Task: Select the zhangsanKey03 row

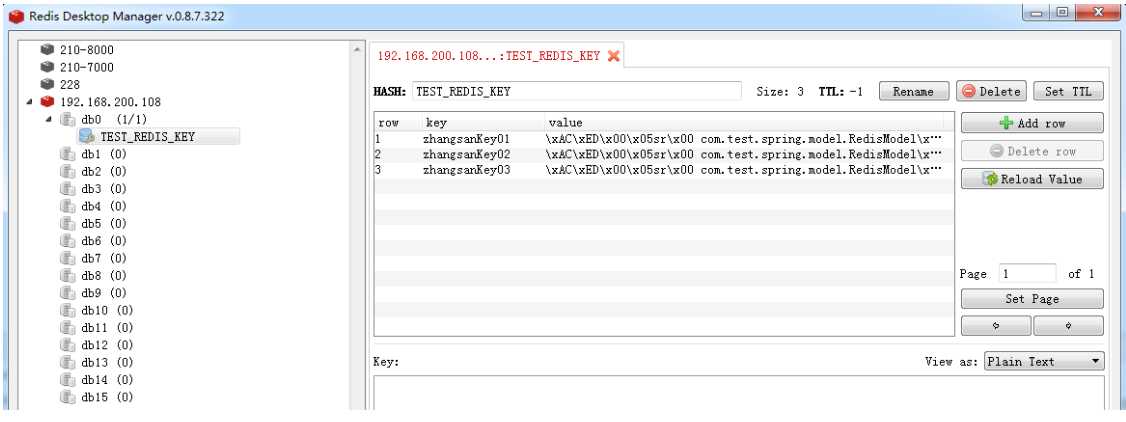Action: pyautogui.click(x=664, y=170)
